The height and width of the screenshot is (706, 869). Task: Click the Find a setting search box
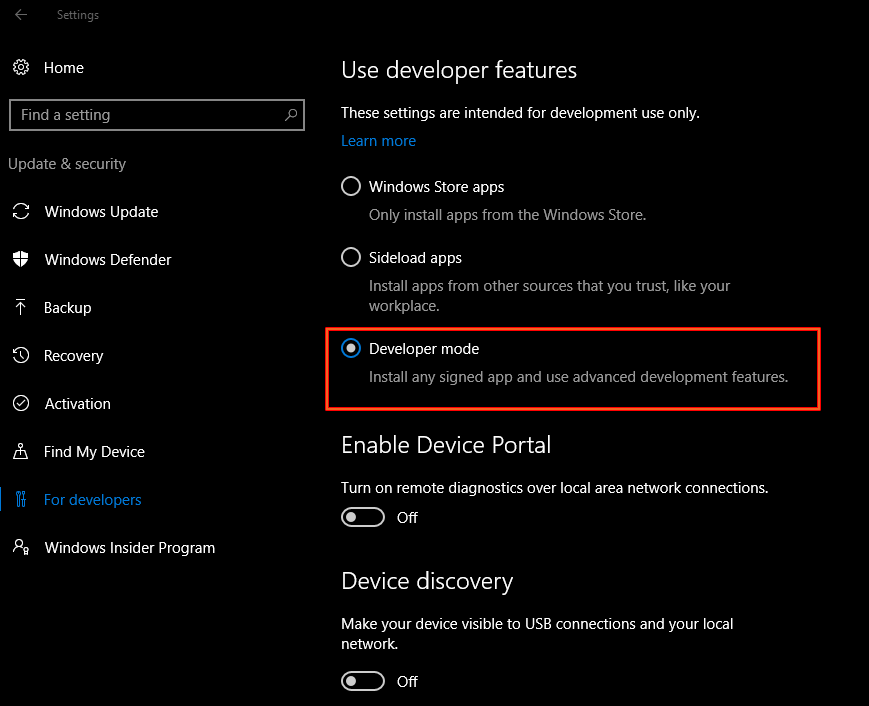pyautogui.click(x=157, y=115)
